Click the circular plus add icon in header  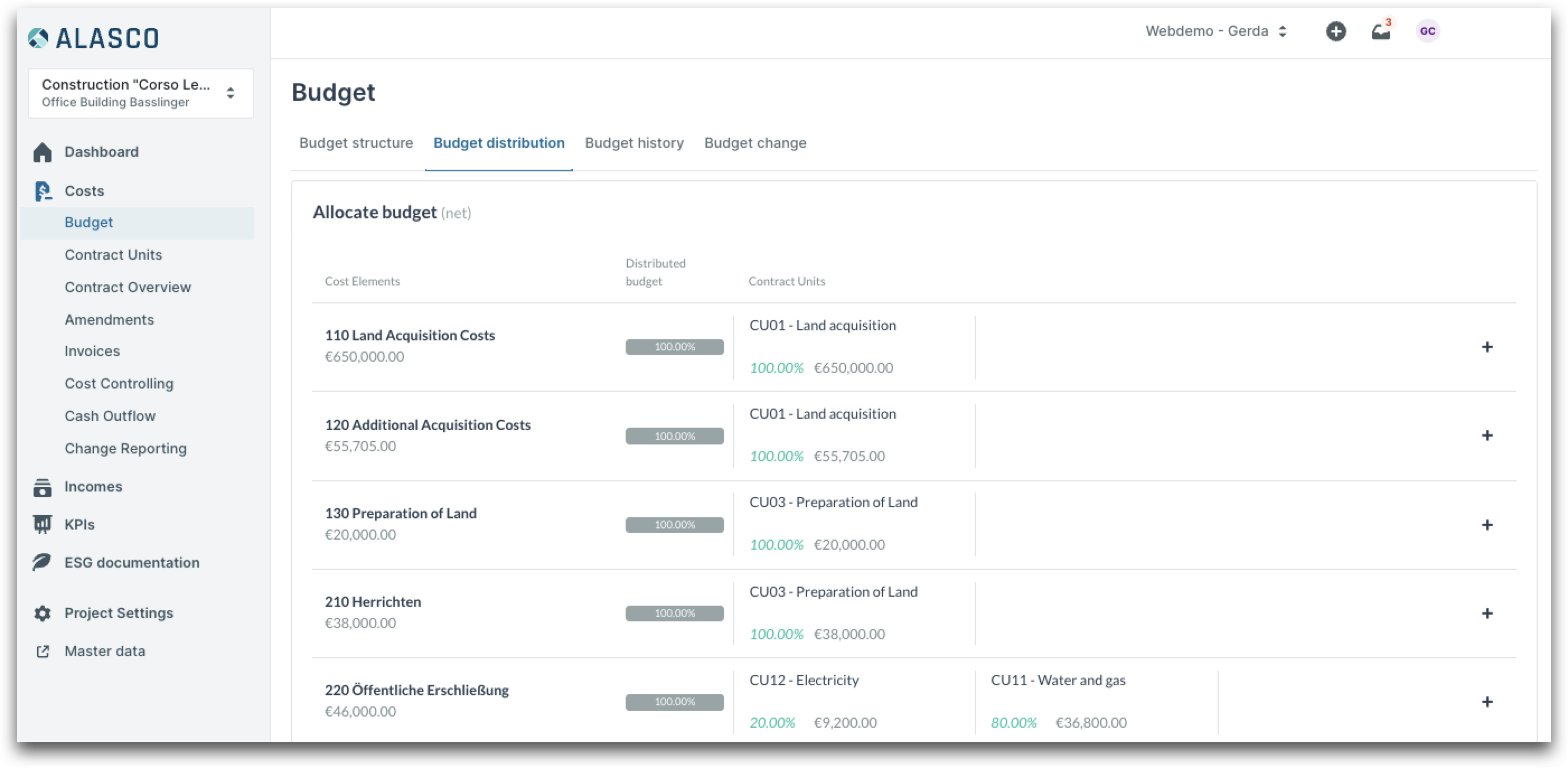tap(1335, 32)
